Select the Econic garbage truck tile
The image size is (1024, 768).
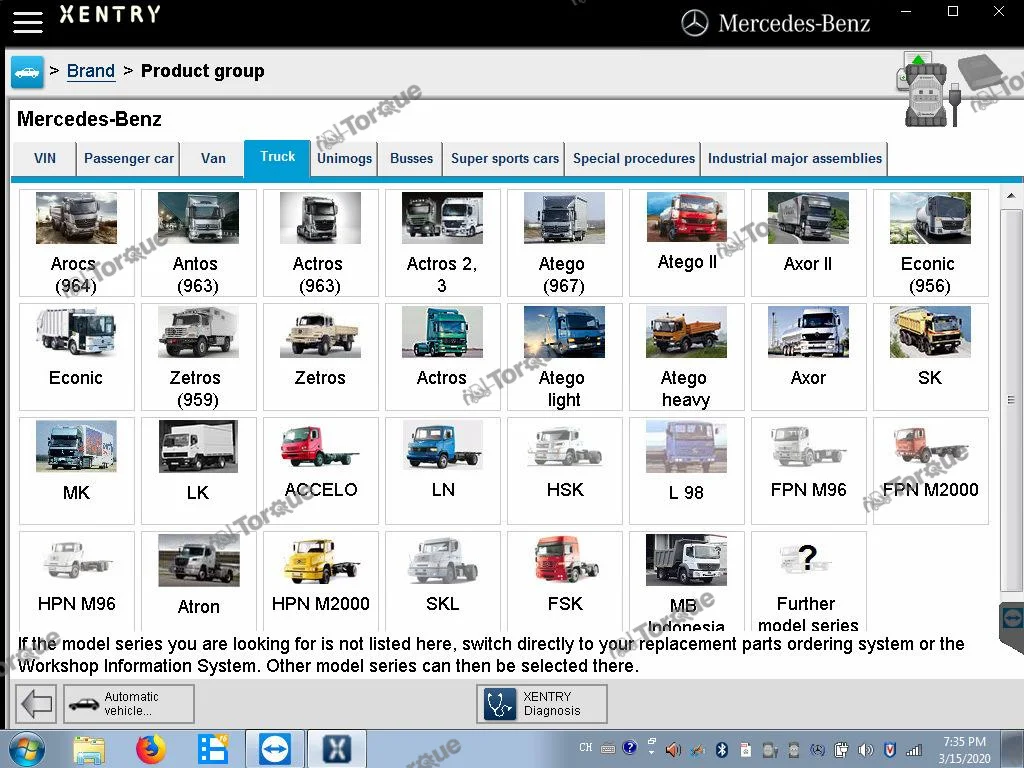click(76, 357)
